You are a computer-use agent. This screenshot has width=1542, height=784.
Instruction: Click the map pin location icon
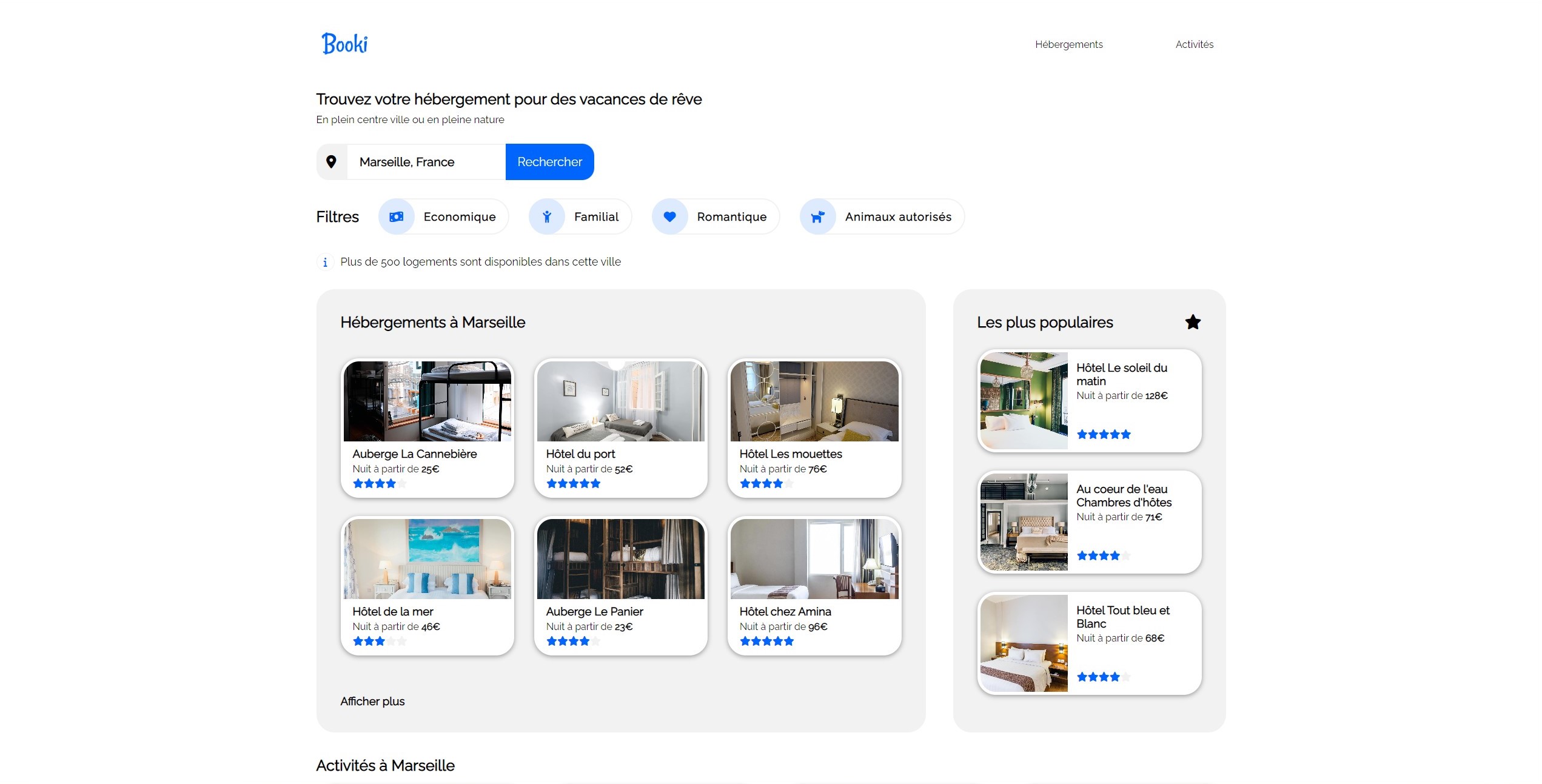(331, 162)
